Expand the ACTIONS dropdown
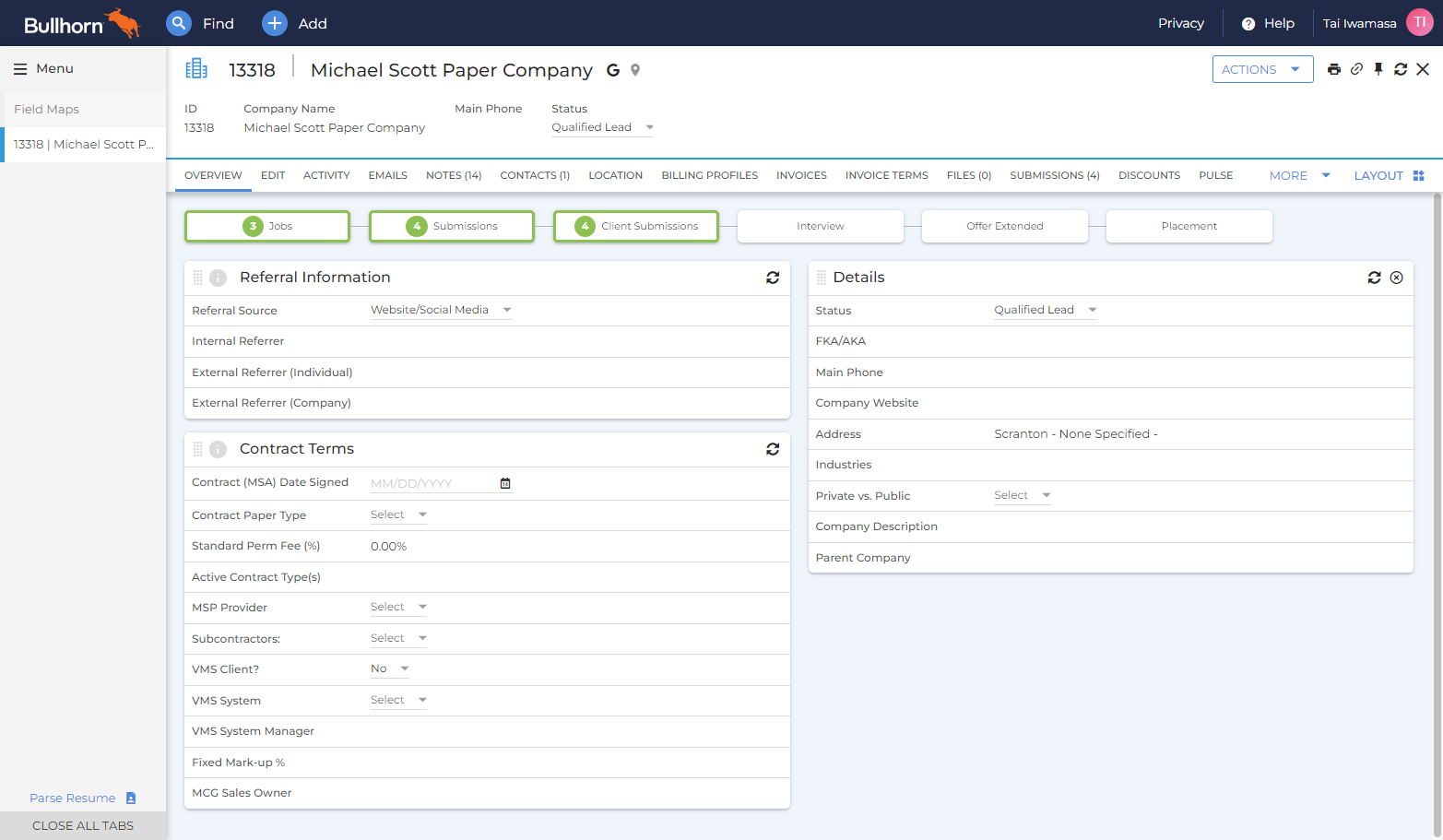 click(x=1263, y=69)
